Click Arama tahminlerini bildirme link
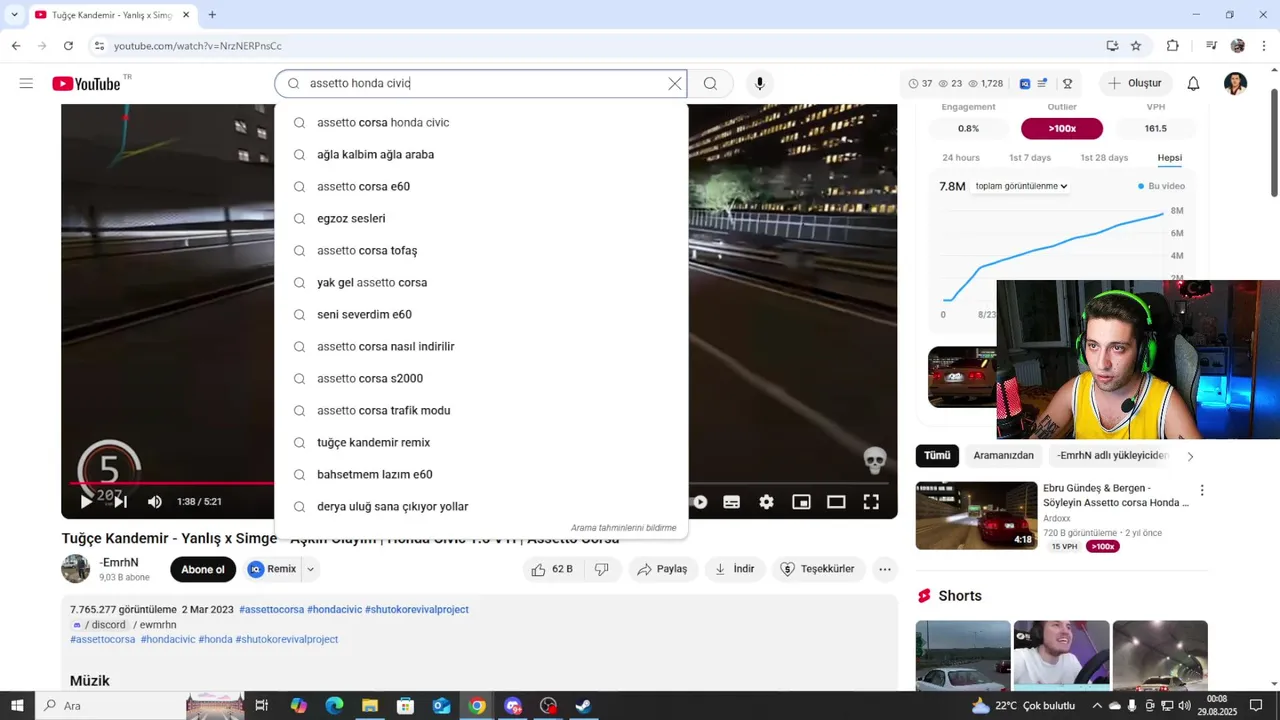 [624, 528]
